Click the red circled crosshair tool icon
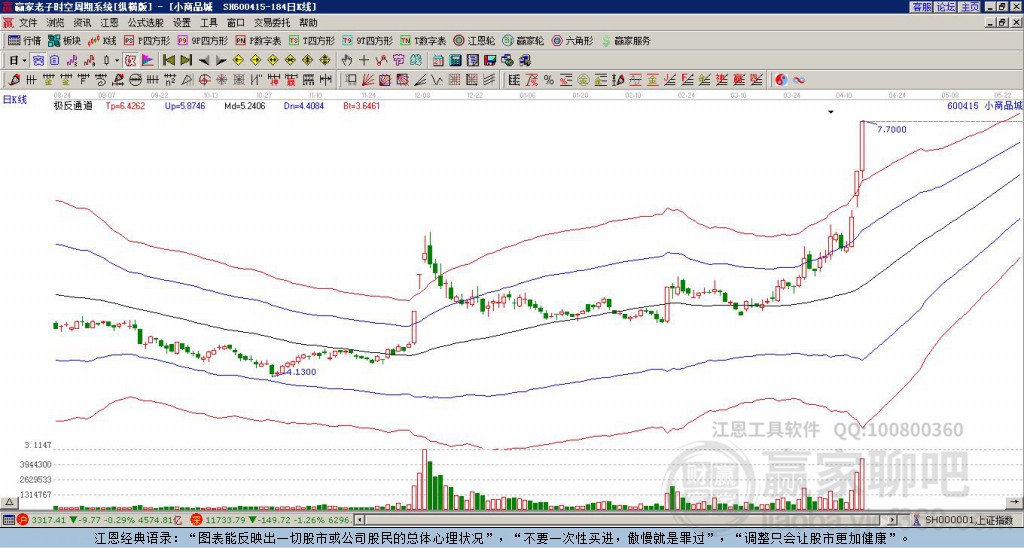Image resolution: width=1024 pixels, height=548 pixels. click(x=204, y=80)
